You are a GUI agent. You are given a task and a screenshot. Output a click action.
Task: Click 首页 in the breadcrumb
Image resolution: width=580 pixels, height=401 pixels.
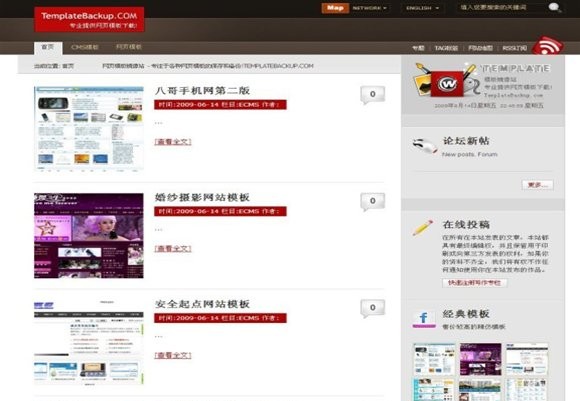[68, 66]
